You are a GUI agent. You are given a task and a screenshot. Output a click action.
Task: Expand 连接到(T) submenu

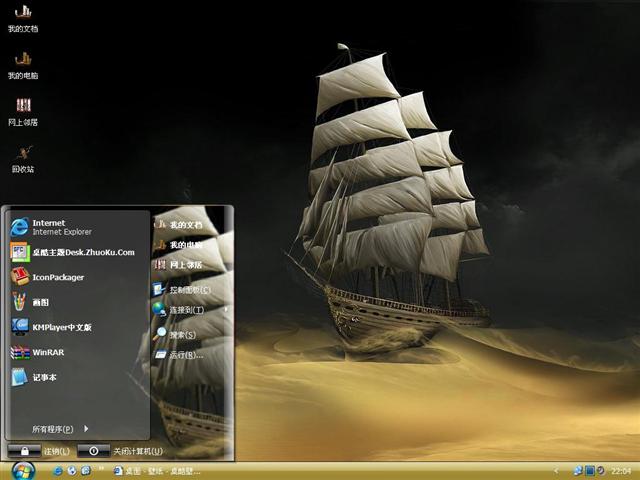tap(190, 310)
